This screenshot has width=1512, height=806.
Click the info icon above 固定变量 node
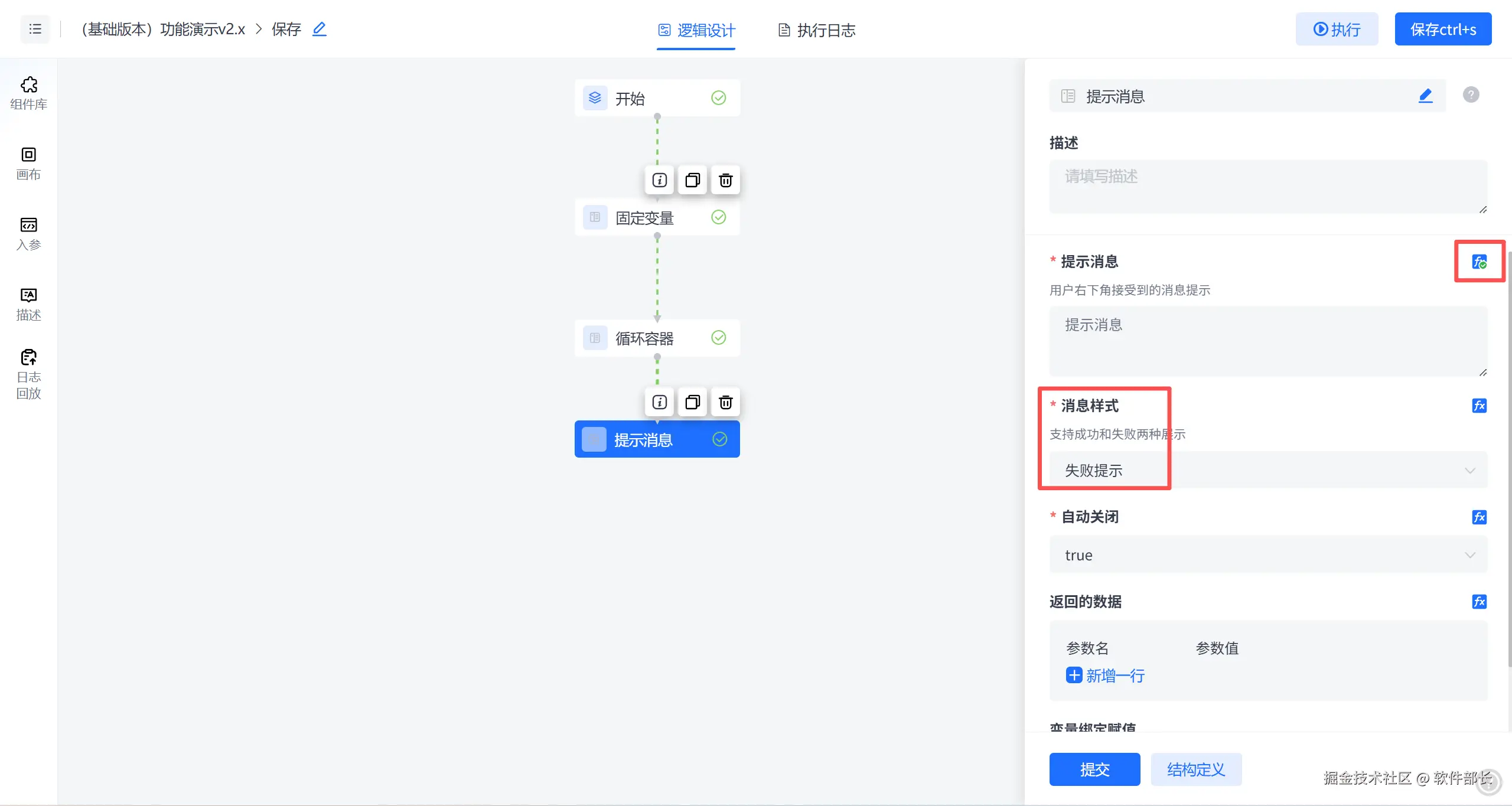coord(659,180)
